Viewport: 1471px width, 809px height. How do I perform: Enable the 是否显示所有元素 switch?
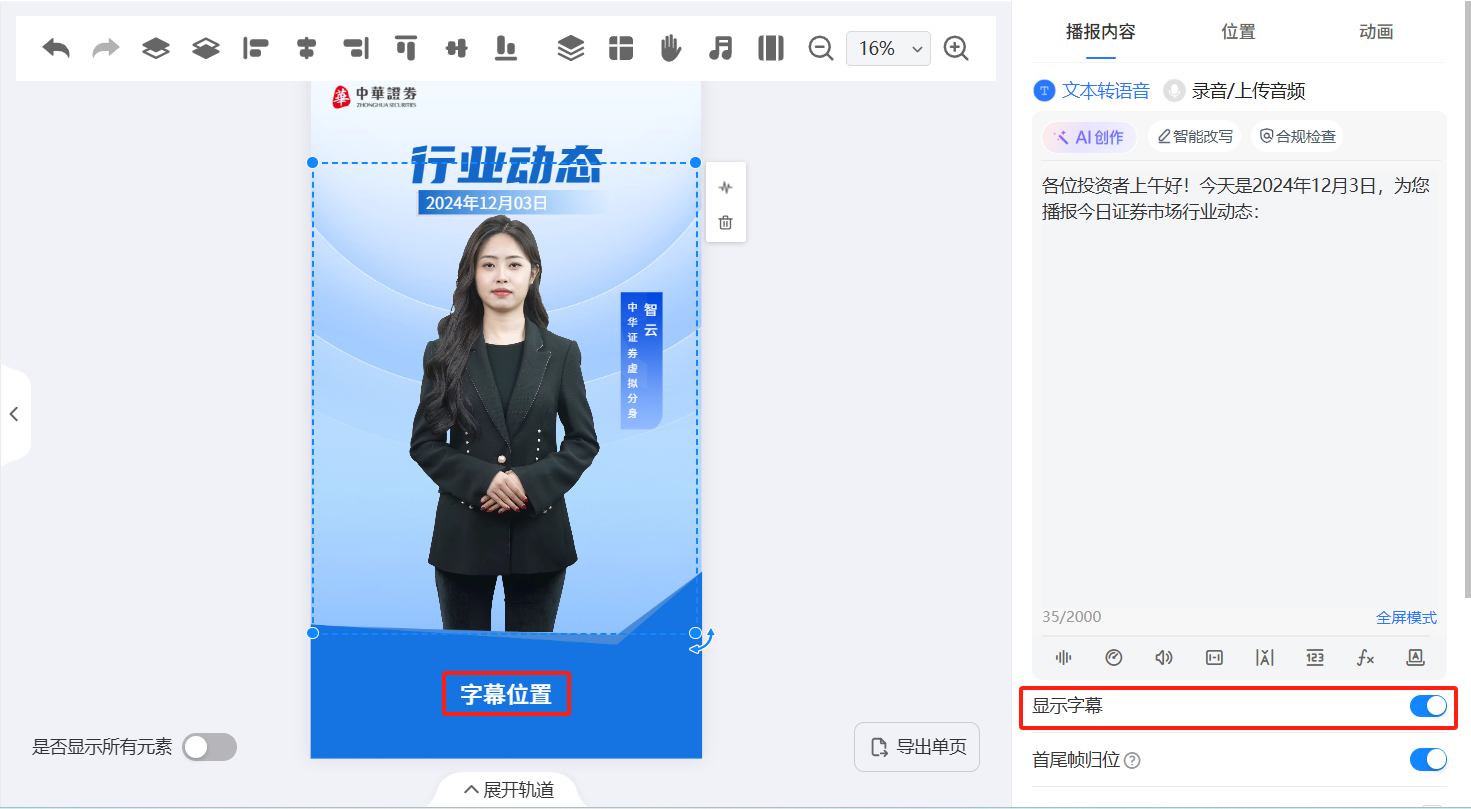(x=210, y=746)
